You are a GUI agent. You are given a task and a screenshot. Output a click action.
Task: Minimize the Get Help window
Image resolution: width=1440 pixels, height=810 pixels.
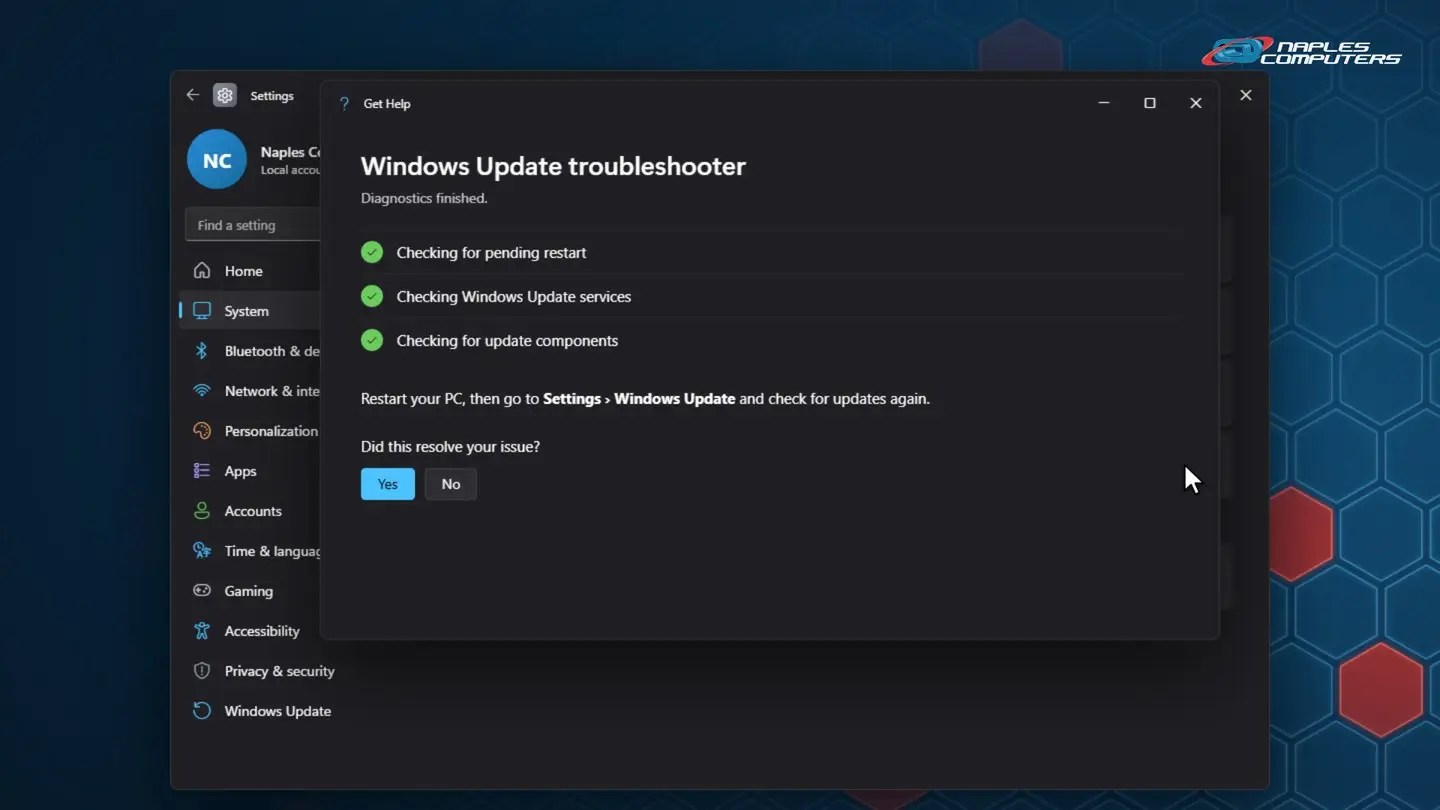tap(1104, 103)
